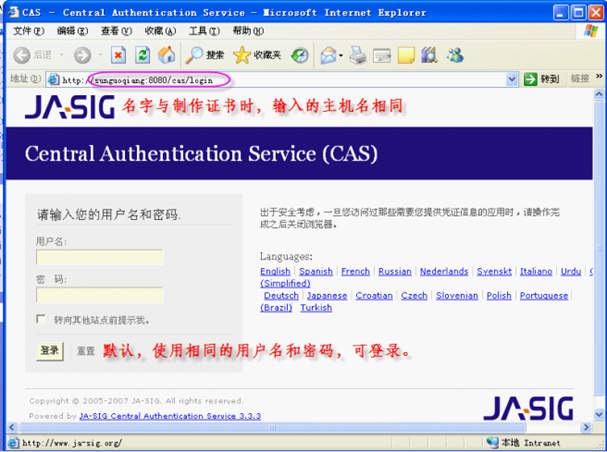The height and width of the screenshot is (452, 607).
Task: Click the horizontal scrollbar left arrow
Action: pos(12,427)
